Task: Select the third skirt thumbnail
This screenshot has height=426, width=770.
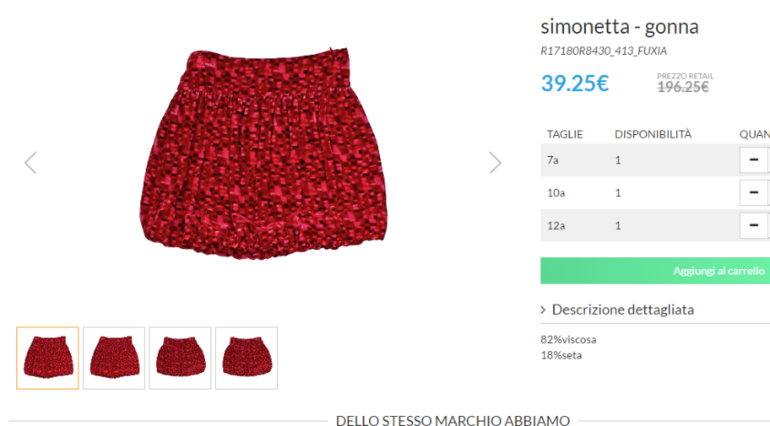Action: tap(180, 358)
